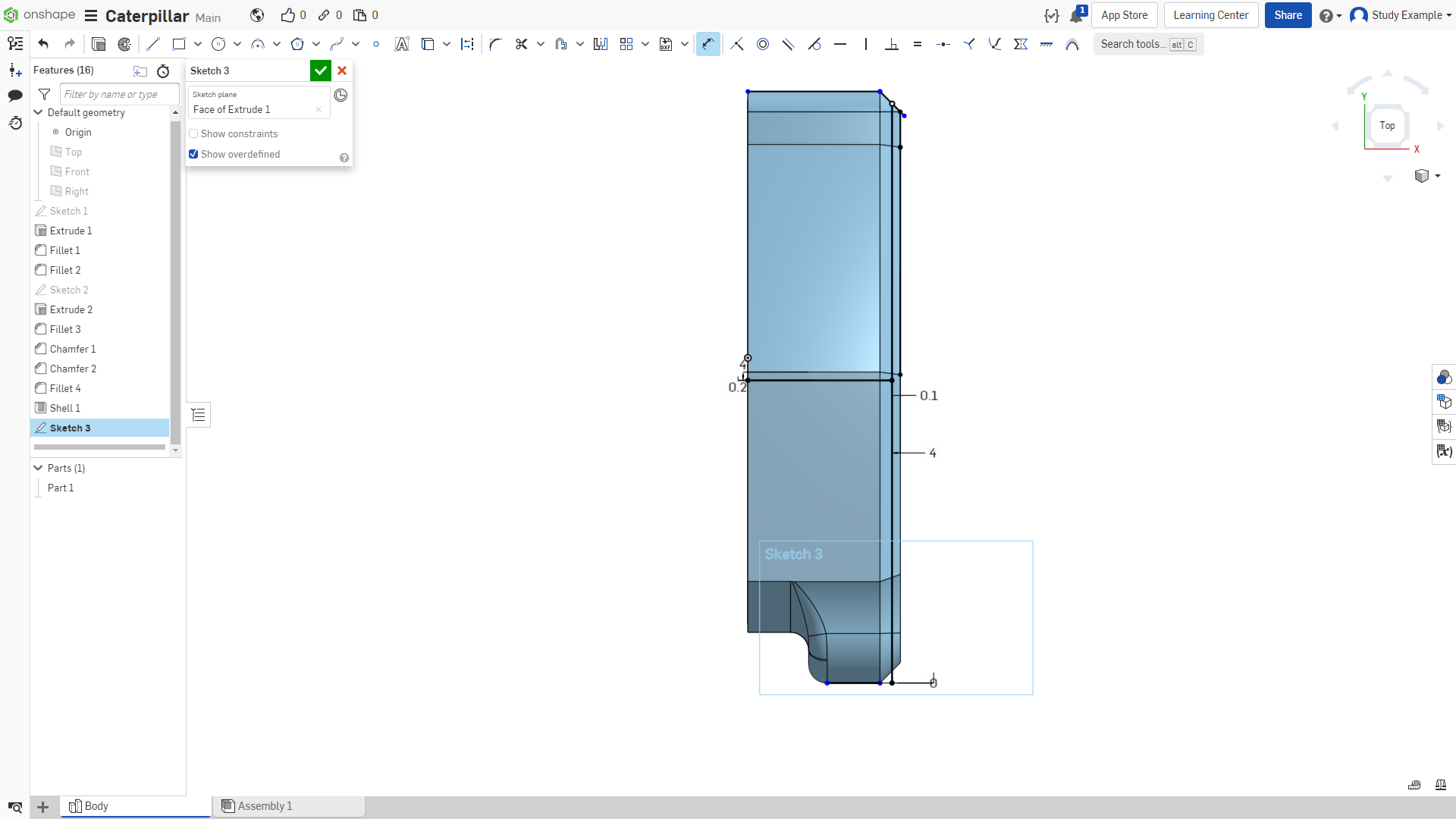Toggle construction geometry mode
This screenshot has height=819, width=1456.
coord(468,44)
